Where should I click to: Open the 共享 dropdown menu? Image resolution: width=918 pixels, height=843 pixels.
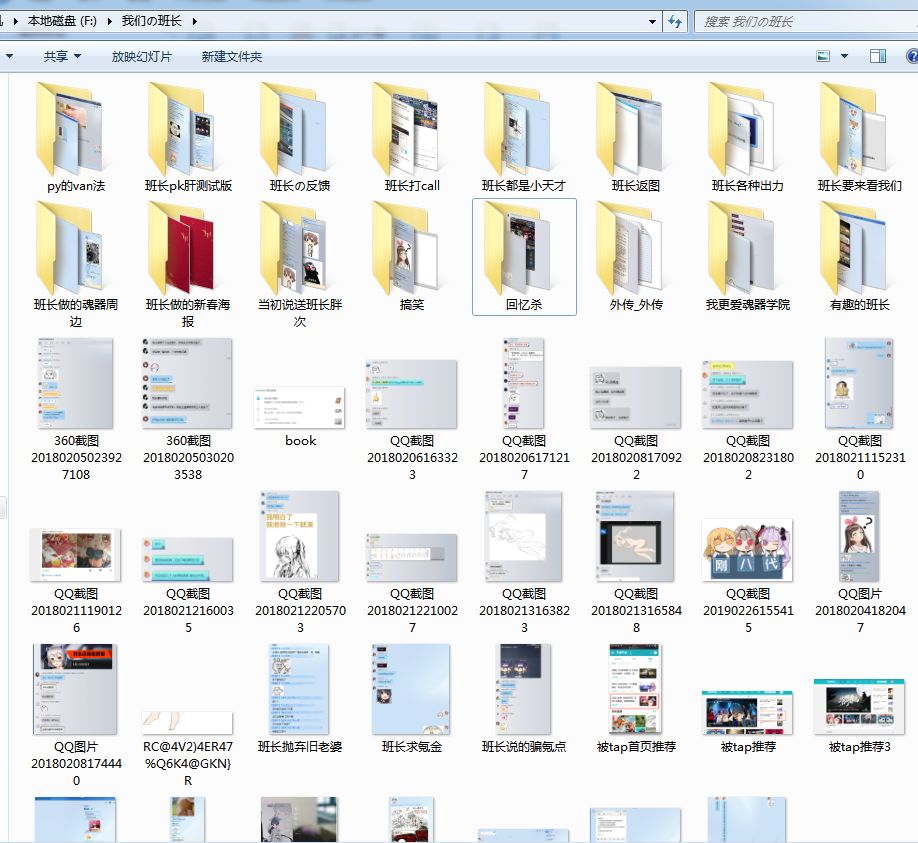coord(62,56)
